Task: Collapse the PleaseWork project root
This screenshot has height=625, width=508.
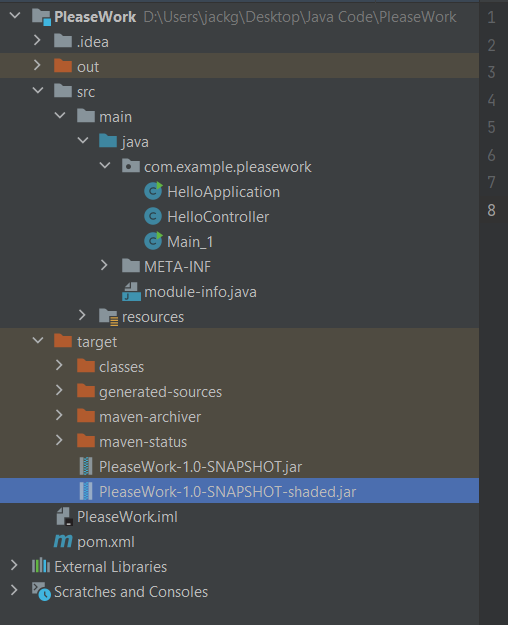Action: point(15,16)
